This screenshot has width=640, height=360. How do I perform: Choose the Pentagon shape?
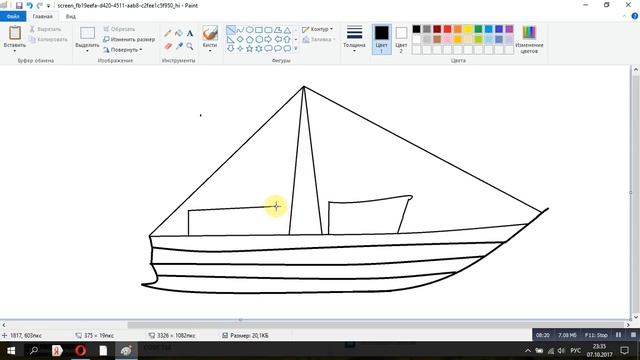pos(250,40)
